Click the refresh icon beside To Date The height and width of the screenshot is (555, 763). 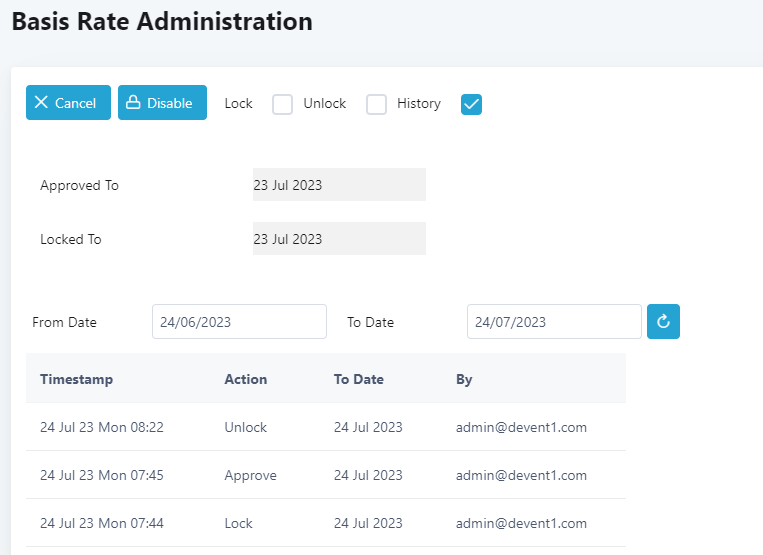[663, 322]
